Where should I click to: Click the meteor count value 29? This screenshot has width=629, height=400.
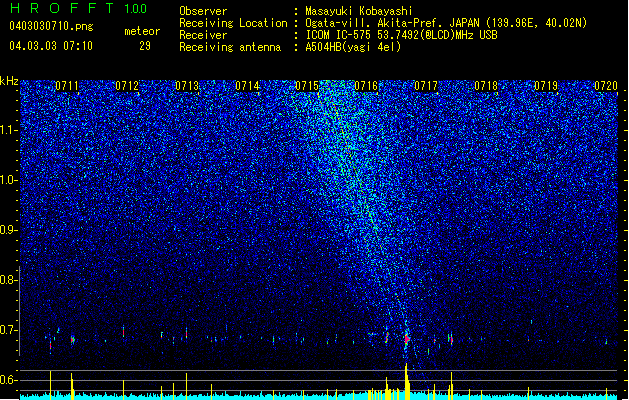coord(145,46)
